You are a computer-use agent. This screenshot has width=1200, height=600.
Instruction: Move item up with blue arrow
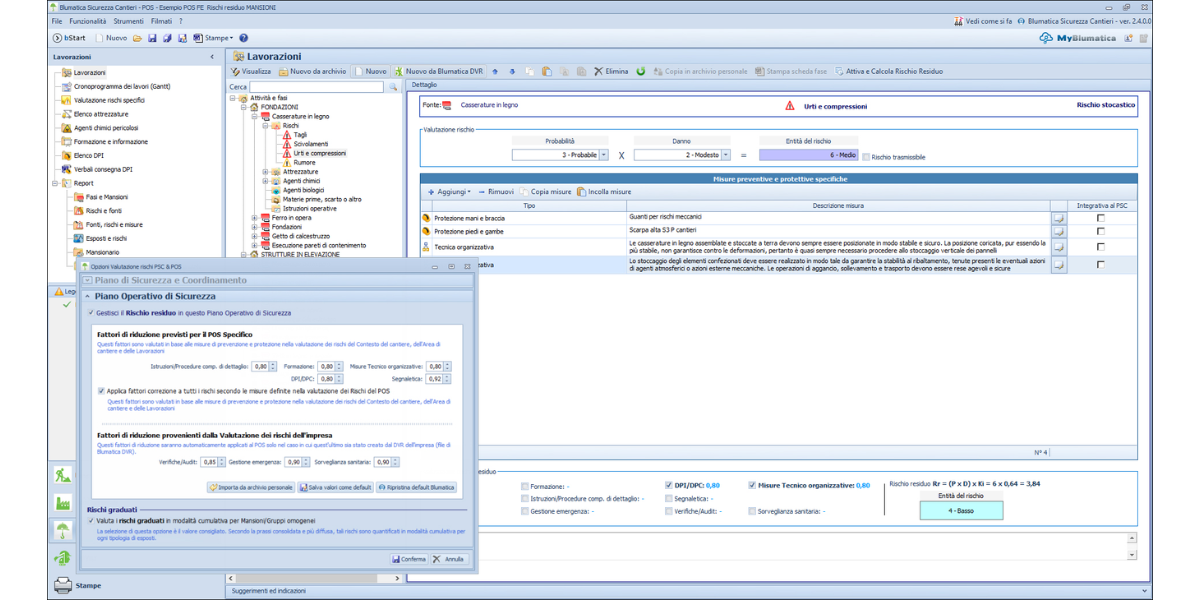[497, 72]
